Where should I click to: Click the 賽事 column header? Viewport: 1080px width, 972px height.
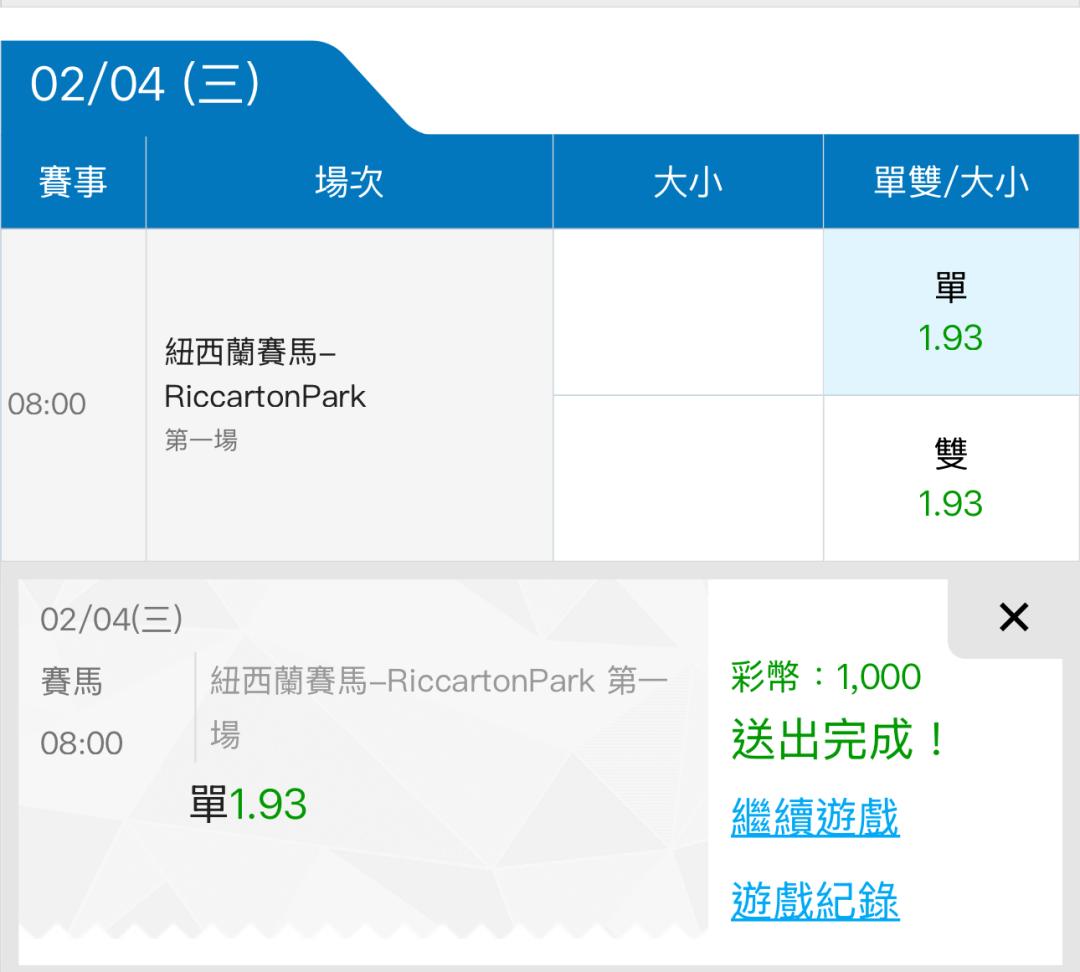tap(73, 183)
